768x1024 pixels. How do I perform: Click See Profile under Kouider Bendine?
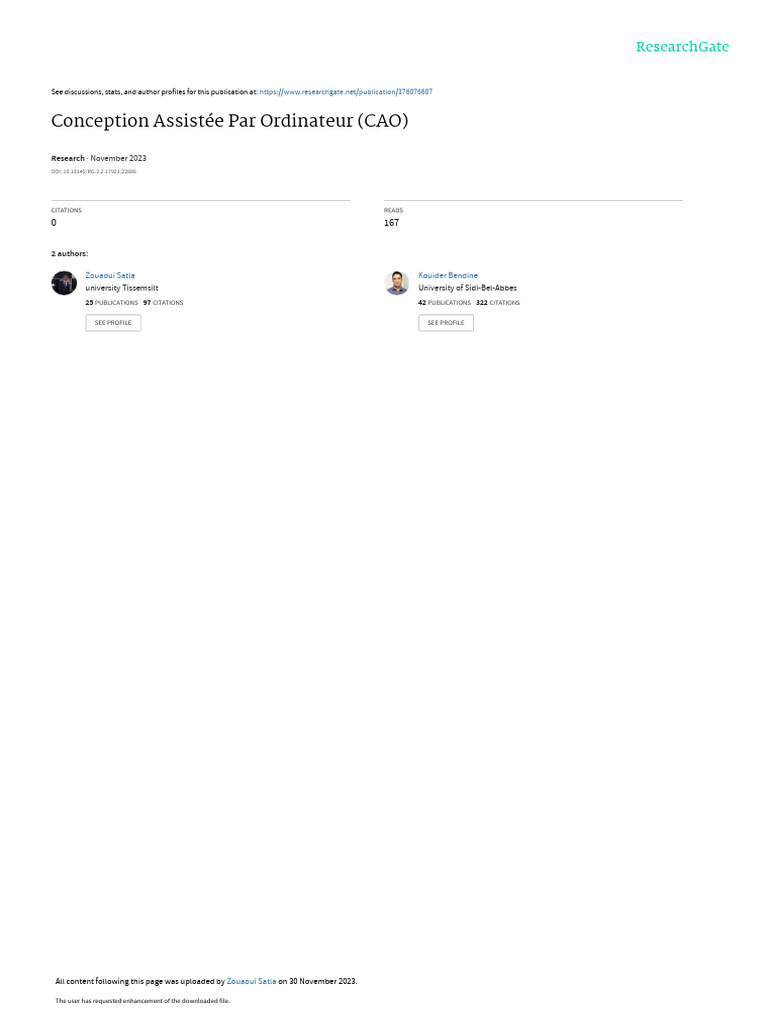coord(446,323)
